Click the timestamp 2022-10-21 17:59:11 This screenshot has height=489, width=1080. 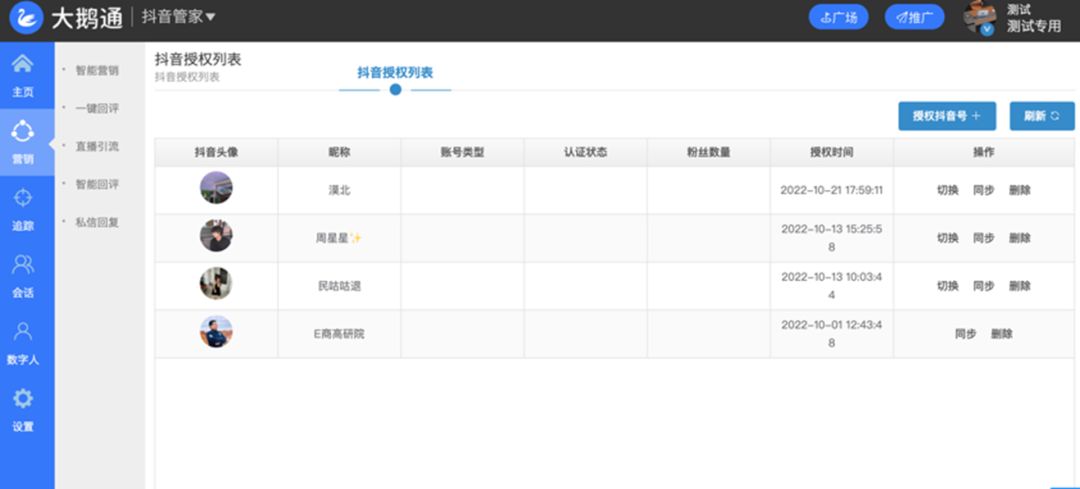click(831, 190)
